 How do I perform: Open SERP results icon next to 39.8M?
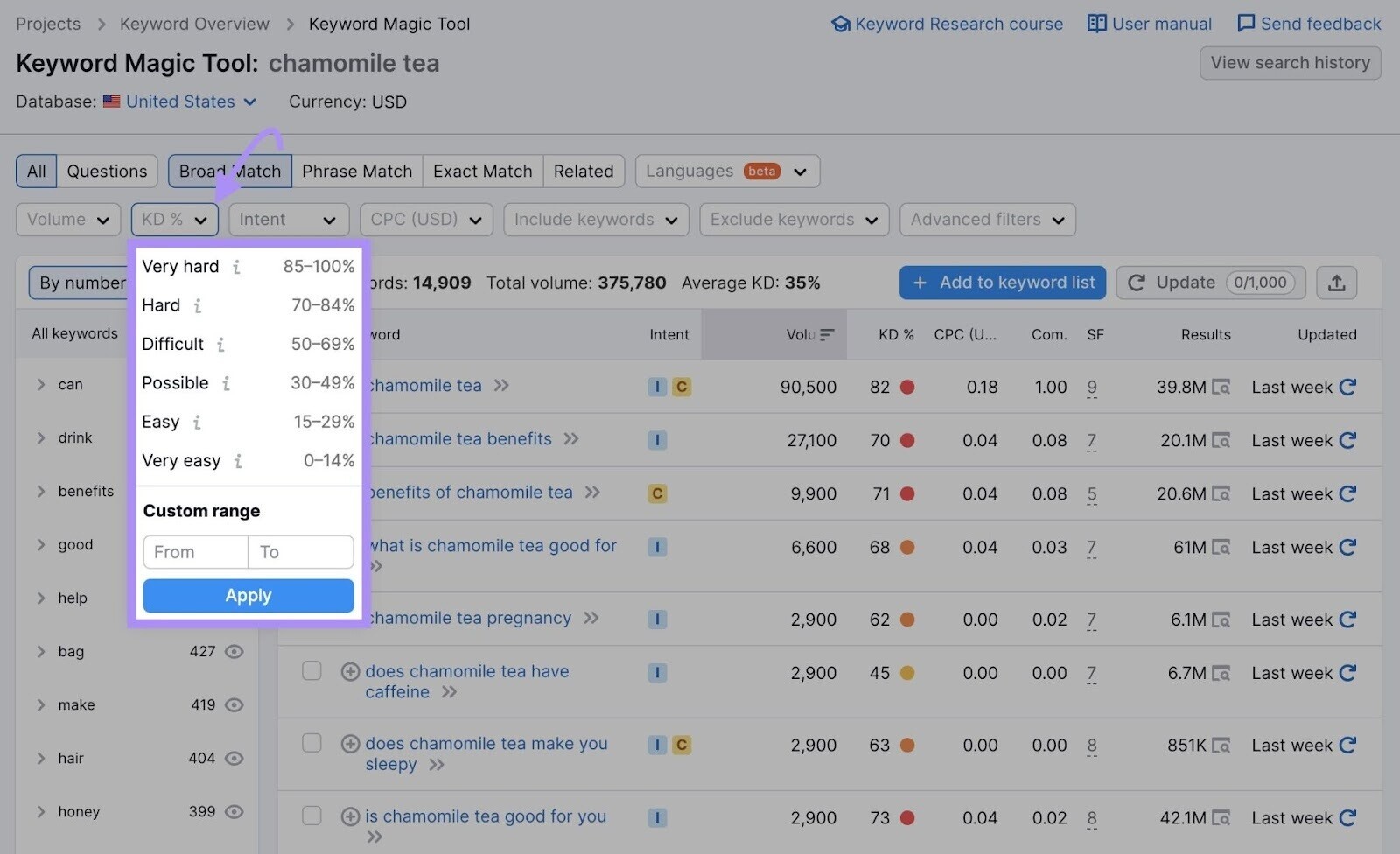pyautogui.click(x=1221, y=387)
